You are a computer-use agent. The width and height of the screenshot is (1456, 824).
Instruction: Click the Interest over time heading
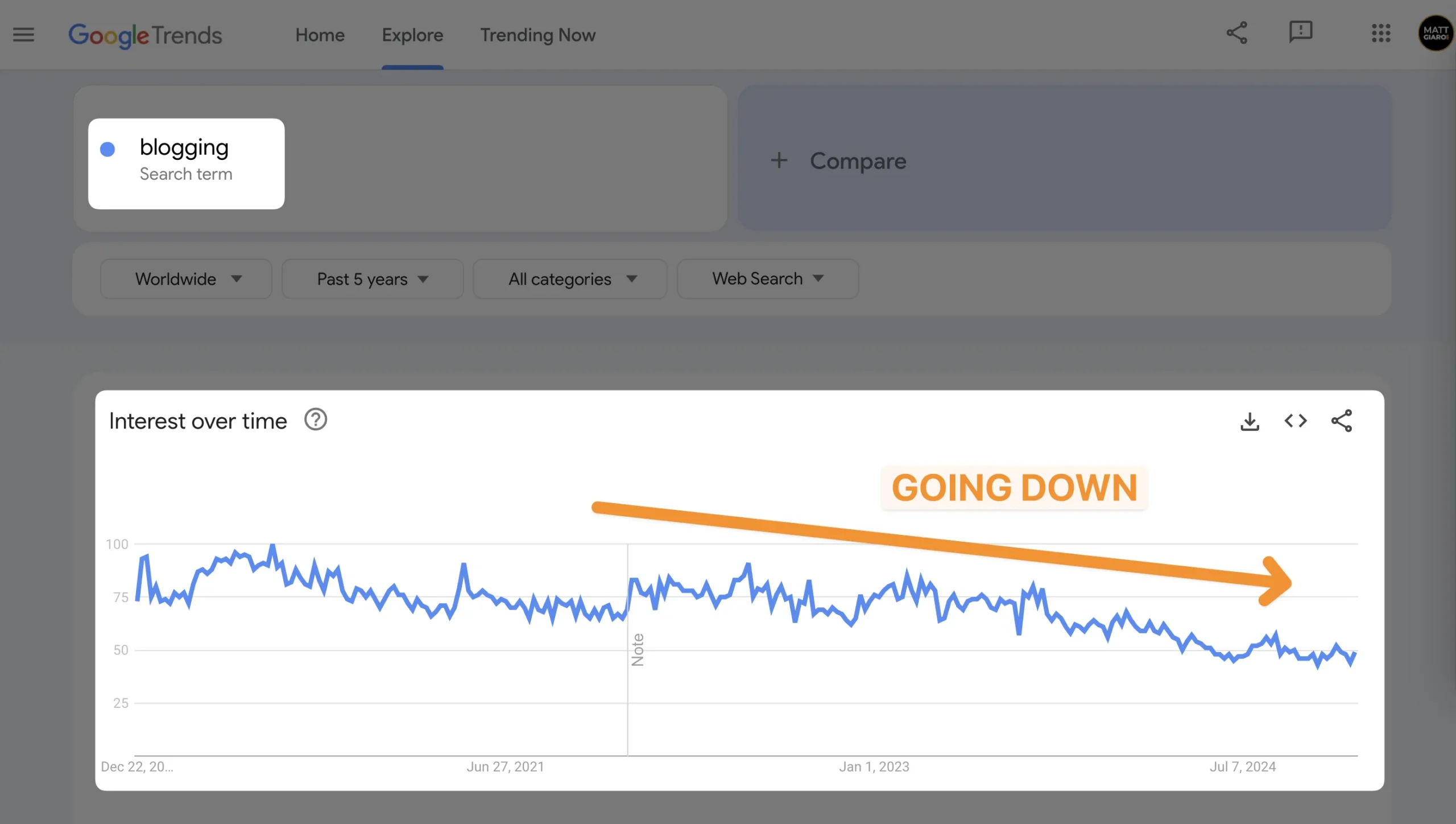pos(198,421)
